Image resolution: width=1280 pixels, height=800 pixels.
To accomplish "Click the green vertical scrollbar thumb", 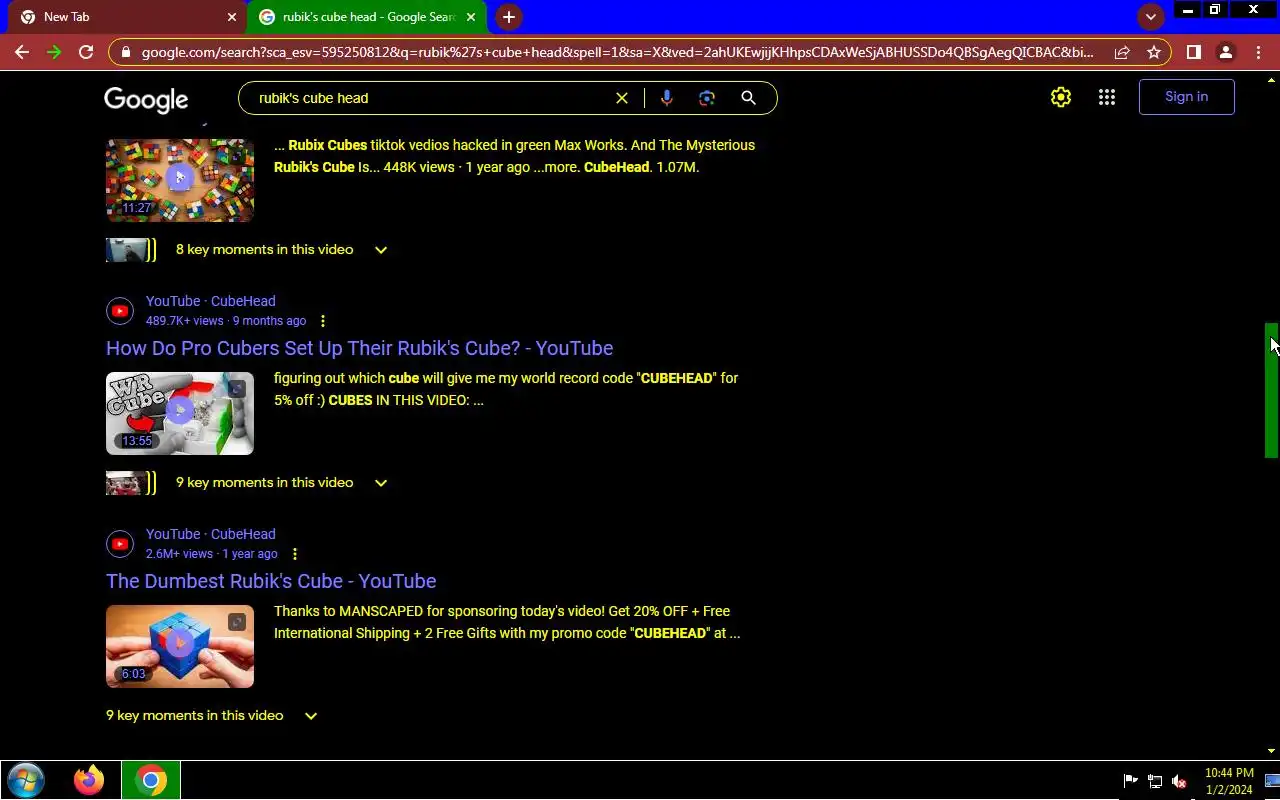I will point(1272,390).
